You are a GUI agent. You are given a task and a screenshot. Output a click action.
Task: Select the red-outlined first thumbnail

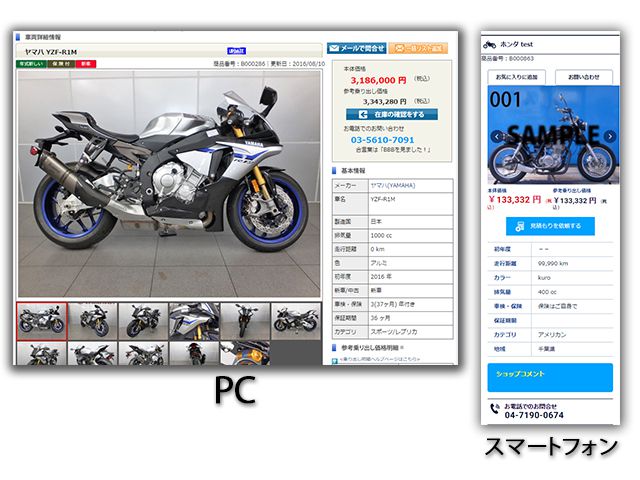(42, 321)
